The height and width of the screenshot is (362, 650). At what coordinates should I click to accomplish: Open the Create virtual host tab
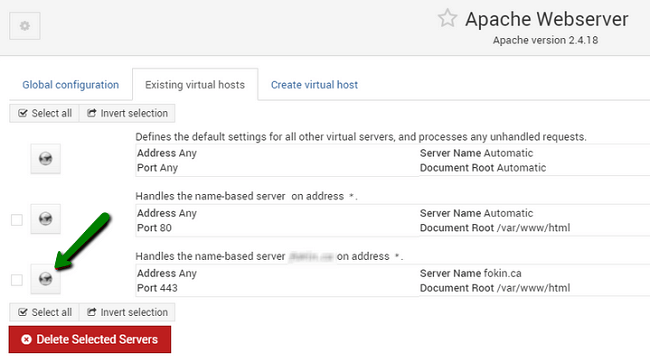(x=314, y=85)
